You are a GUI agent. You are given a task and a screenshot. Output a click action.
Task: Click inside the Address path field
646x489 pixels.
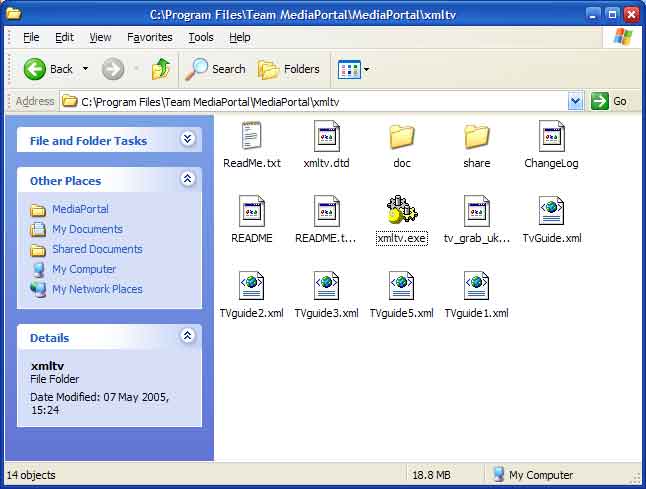click(x=321, y=101)
